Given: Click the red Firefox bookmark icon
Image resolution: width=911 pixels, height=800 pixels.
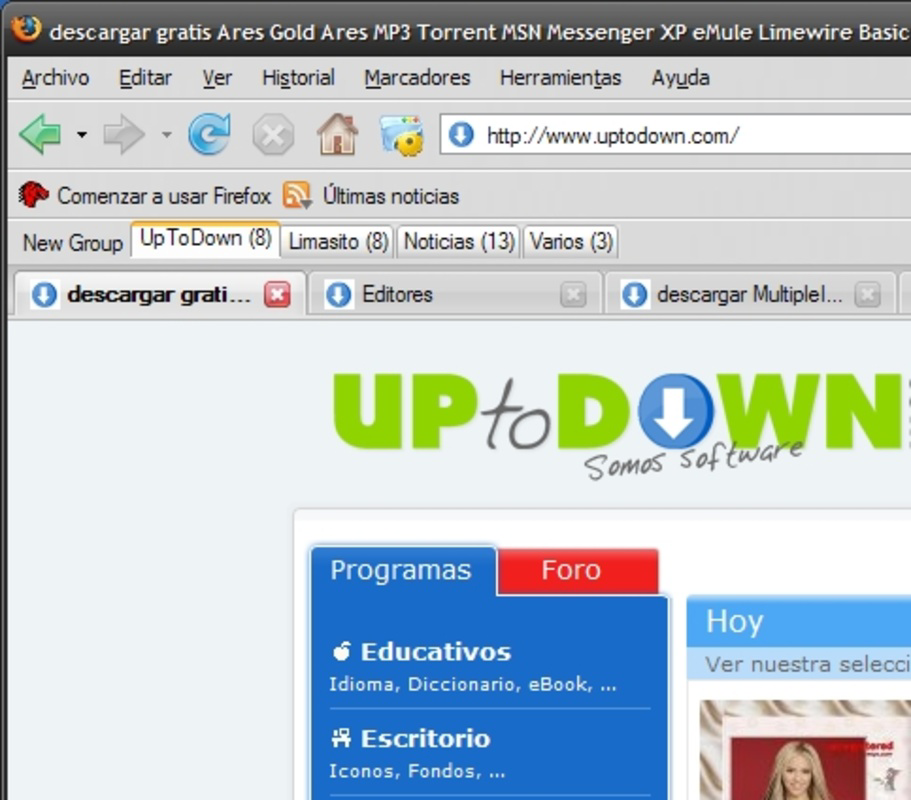Looking at the screenshot, I should point(33,195).
